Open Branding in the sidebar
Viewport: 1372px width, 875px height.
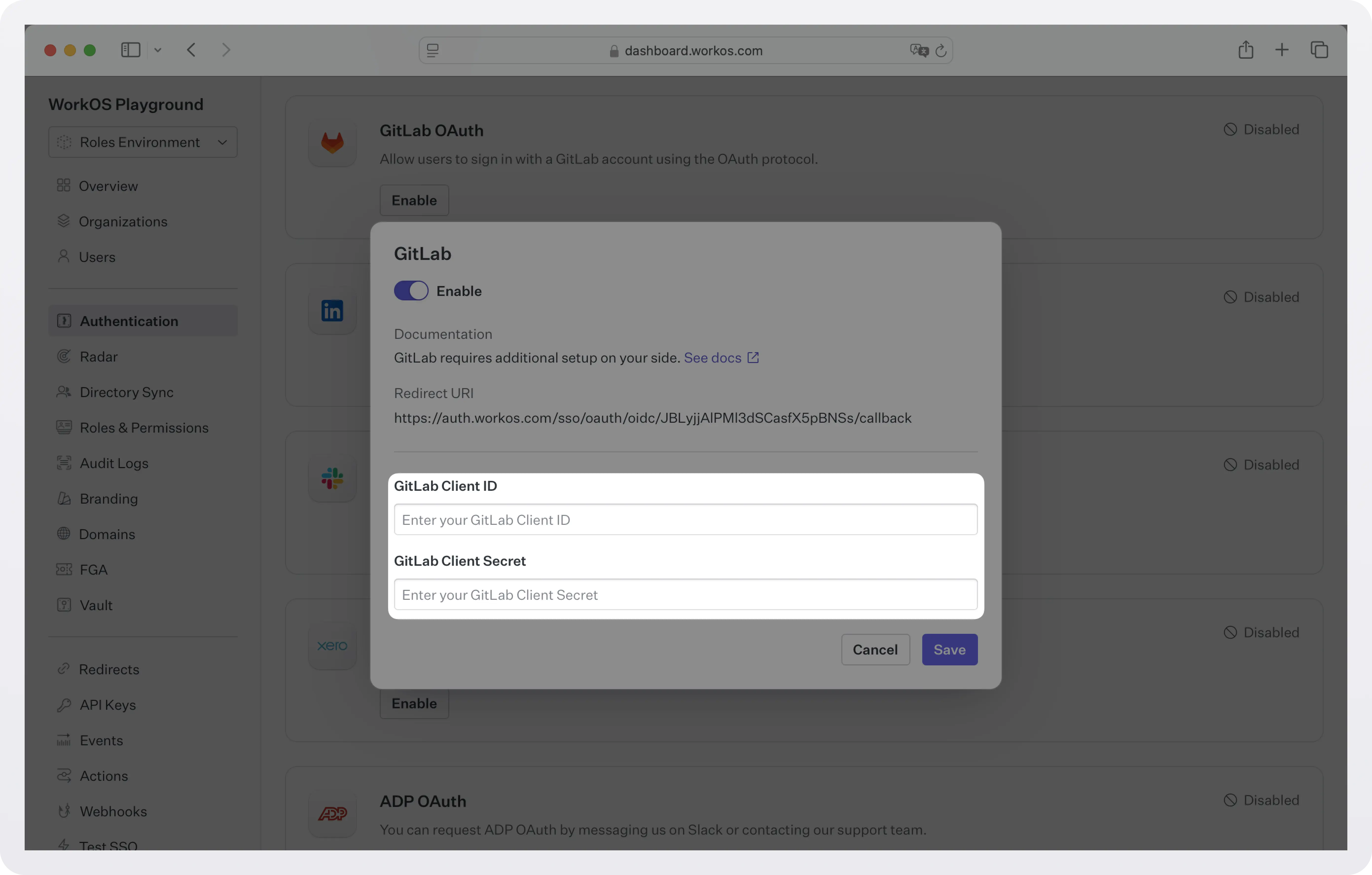coord(109,498)
